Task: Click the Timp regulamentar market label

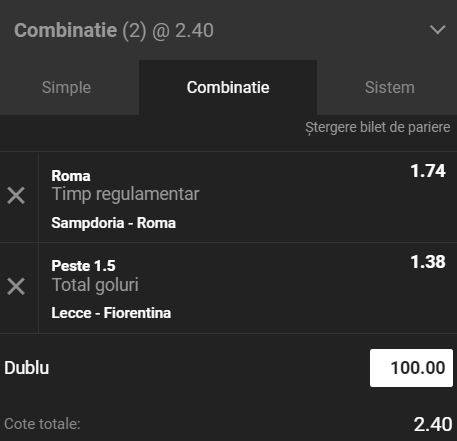Action: click(x=125, y=194)
